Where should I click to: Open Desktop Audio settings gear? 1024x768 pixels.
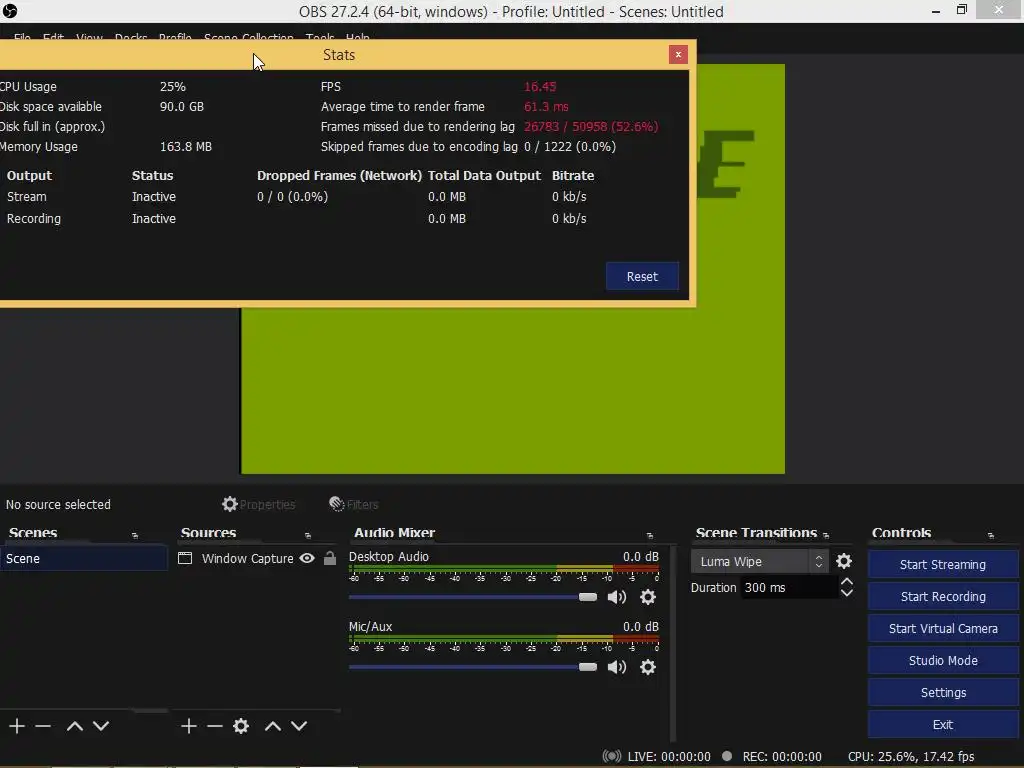tap(648, 597)
